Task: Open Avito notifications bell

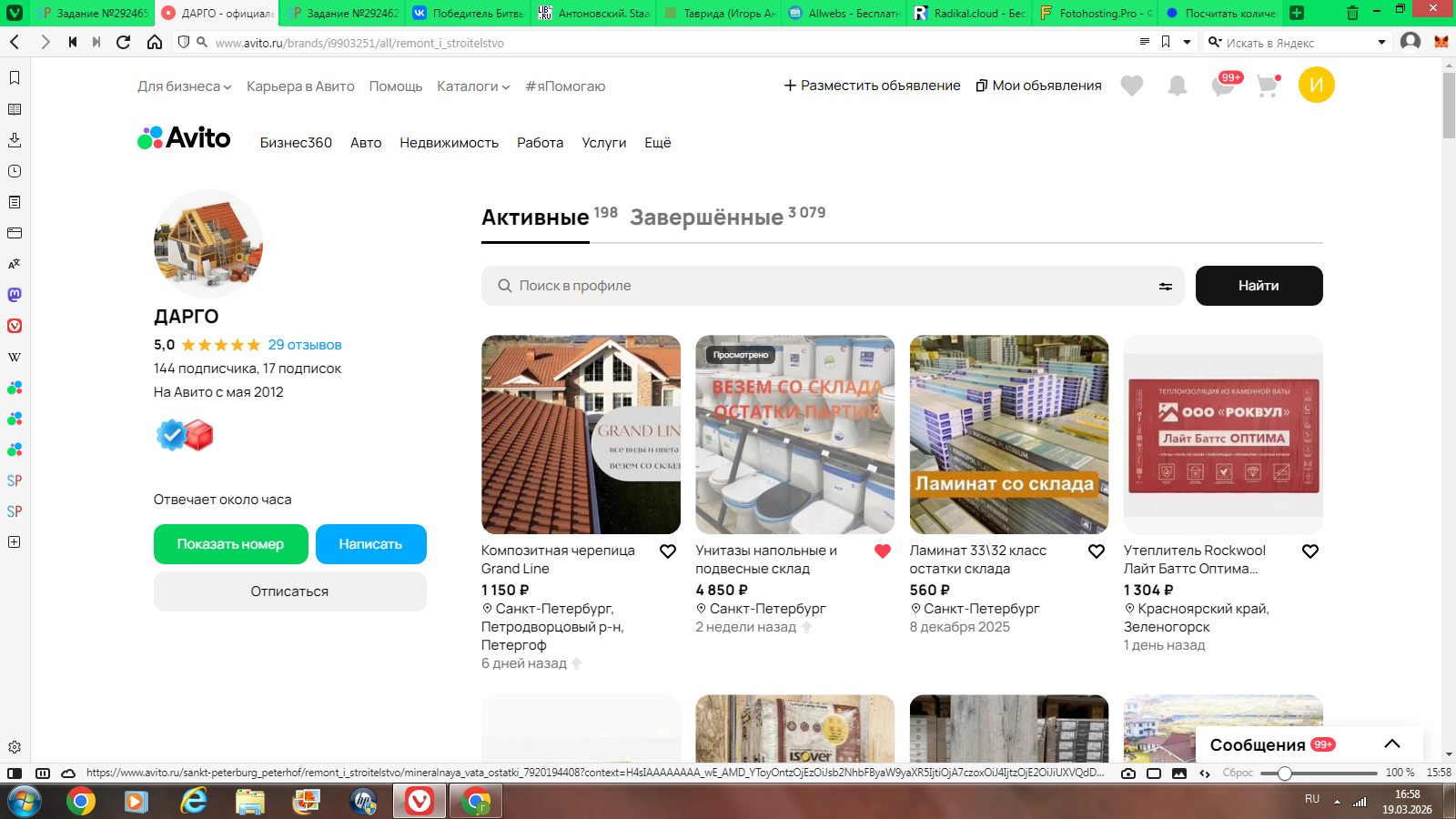Action: [1178, 86]
